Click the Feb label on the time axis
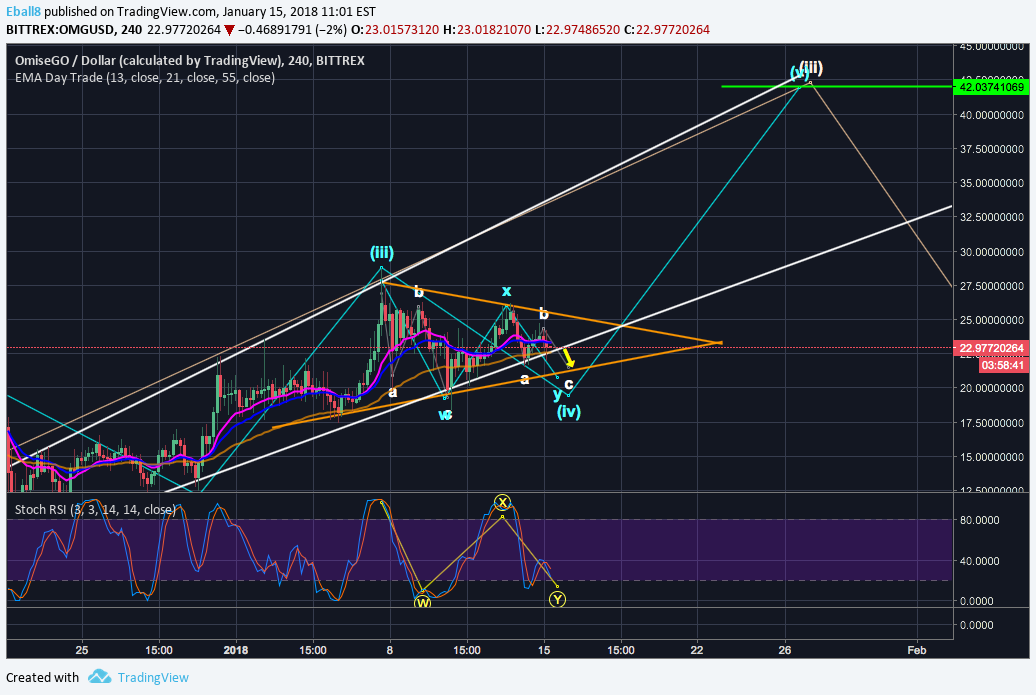 click(x=916, y=650)
